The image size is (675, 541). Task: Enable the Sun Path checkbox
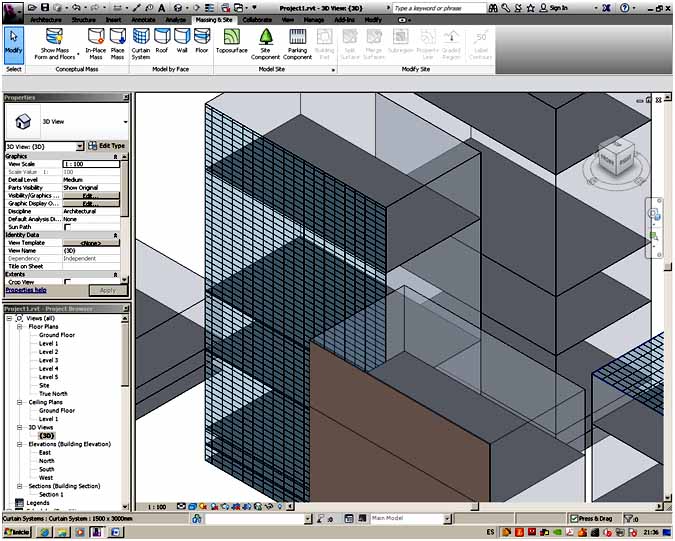(x=68, y=227)
